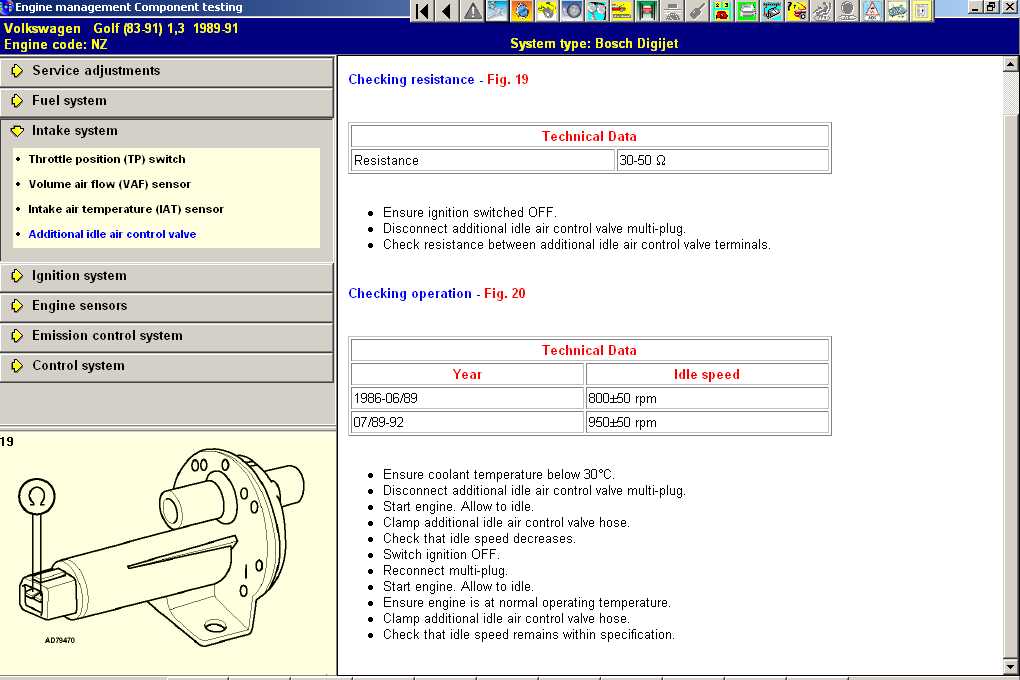
Task: Expand the Emission control system section
Action: [167, 336]
